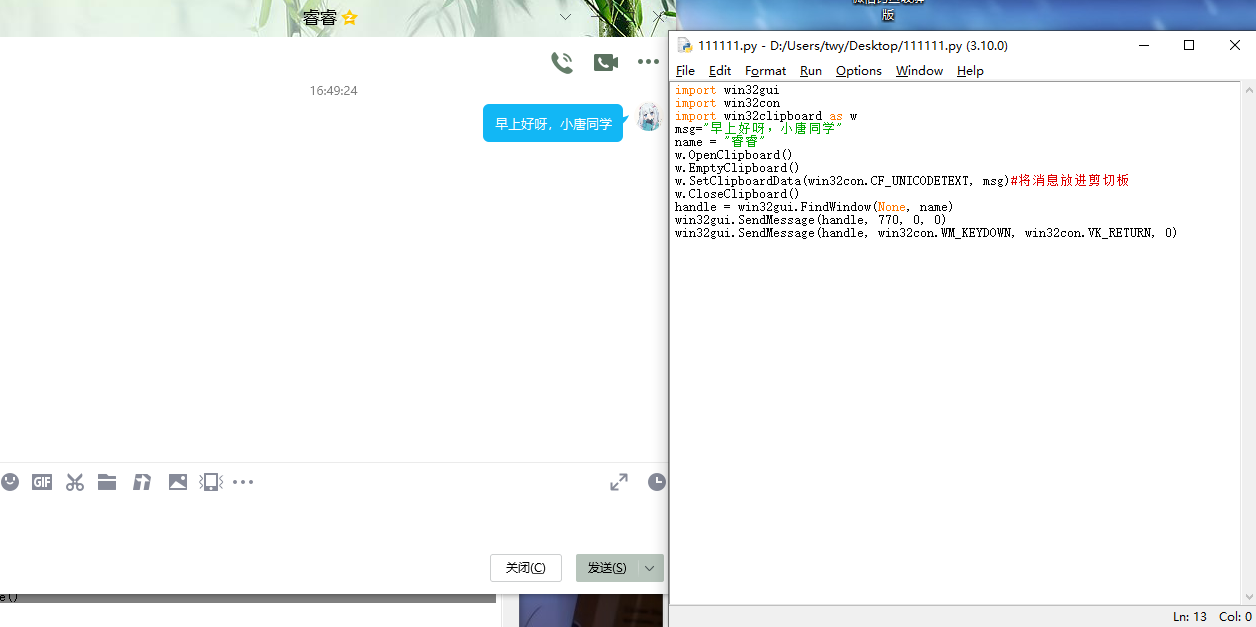
Task: Start a voice call with 睿睿
Action: tap(562, 61)
